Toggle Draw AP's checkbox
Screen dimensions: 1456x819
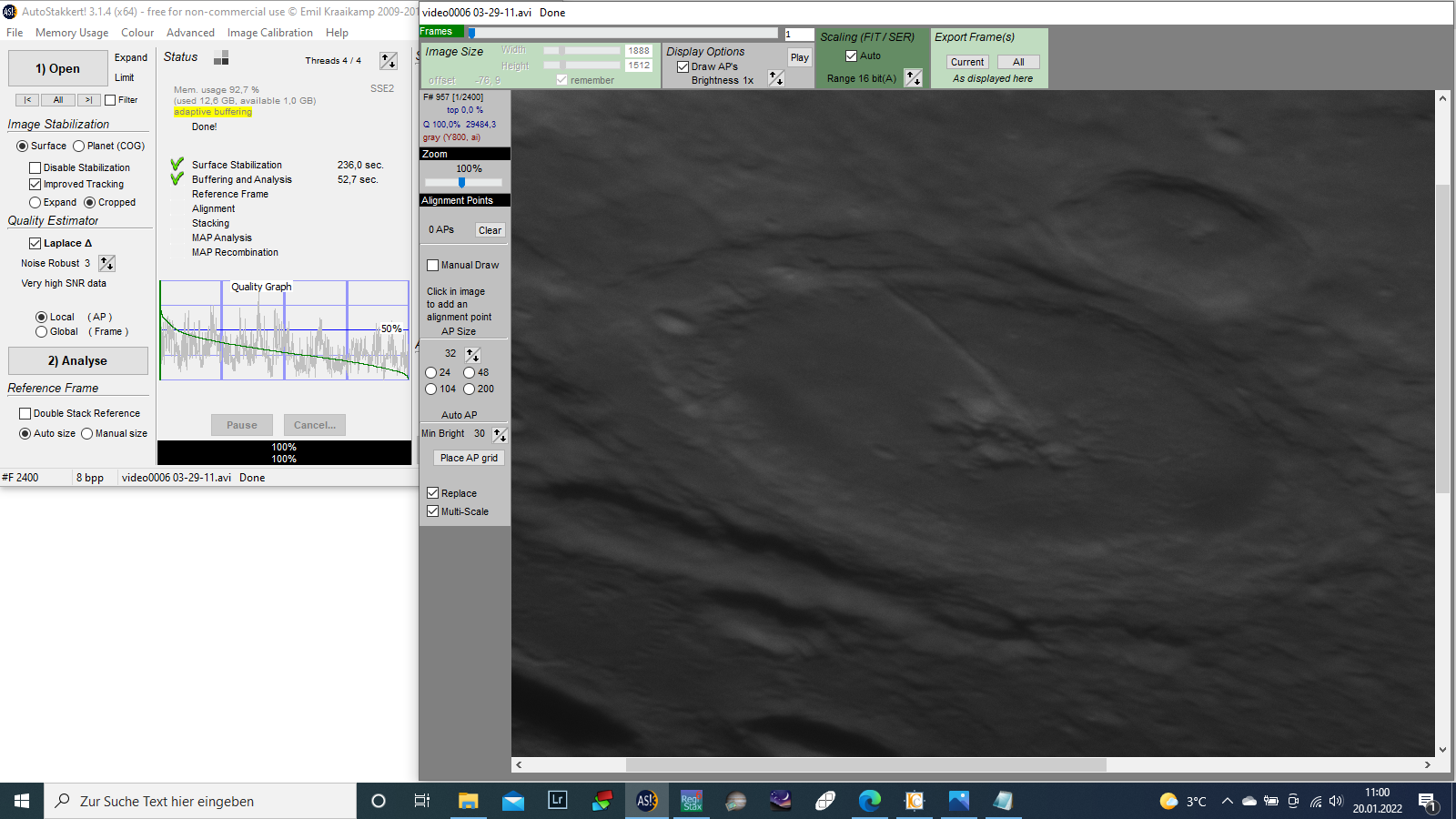(682, 66)
